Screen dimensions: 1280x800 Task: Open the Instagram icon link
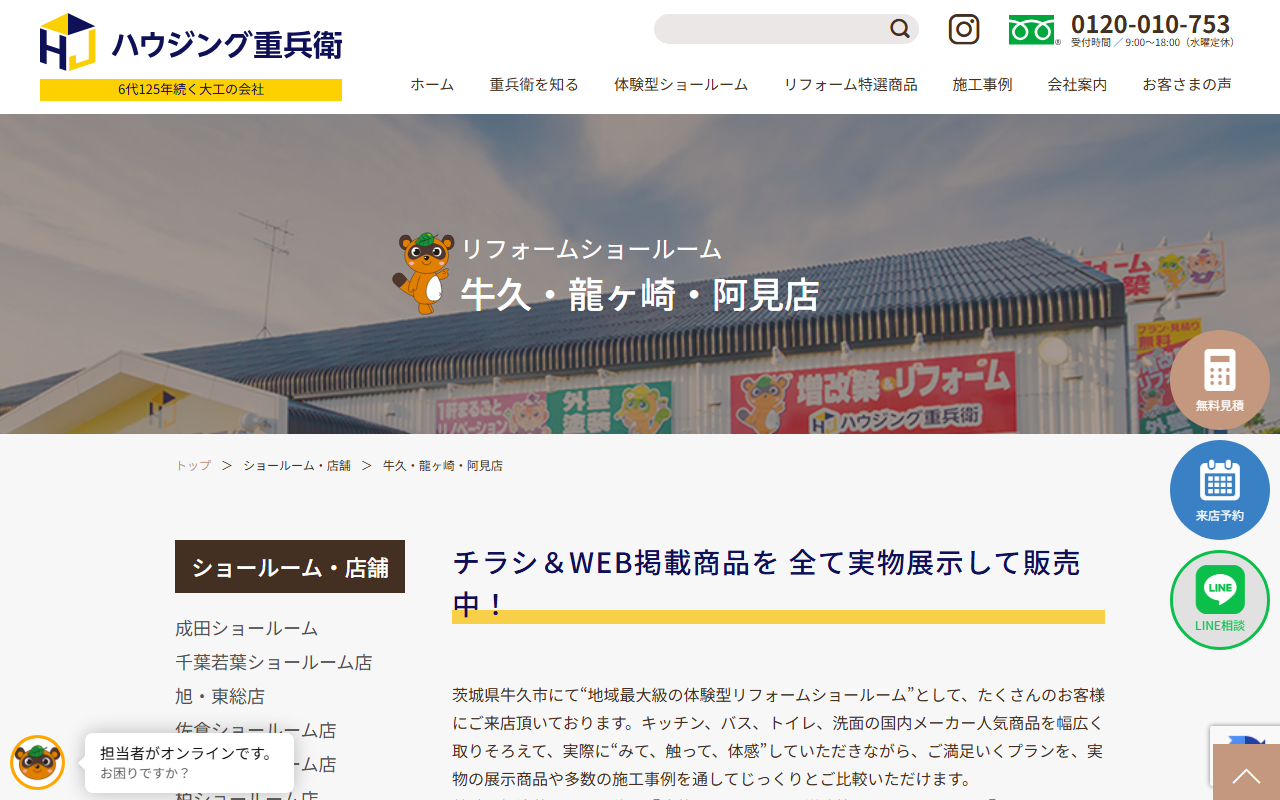[964, 29]
